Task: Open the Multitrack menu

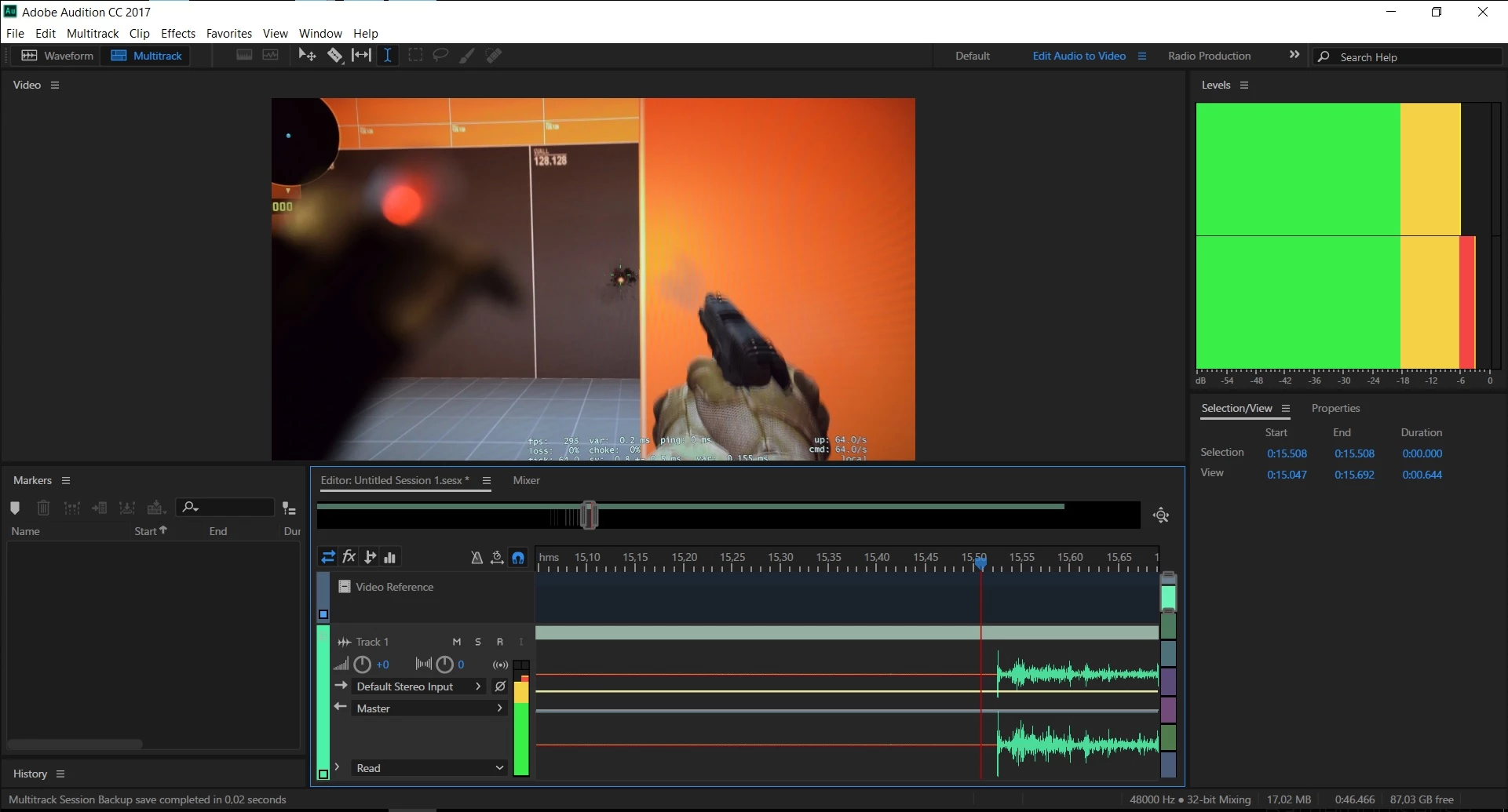Action: coord(93,33)
